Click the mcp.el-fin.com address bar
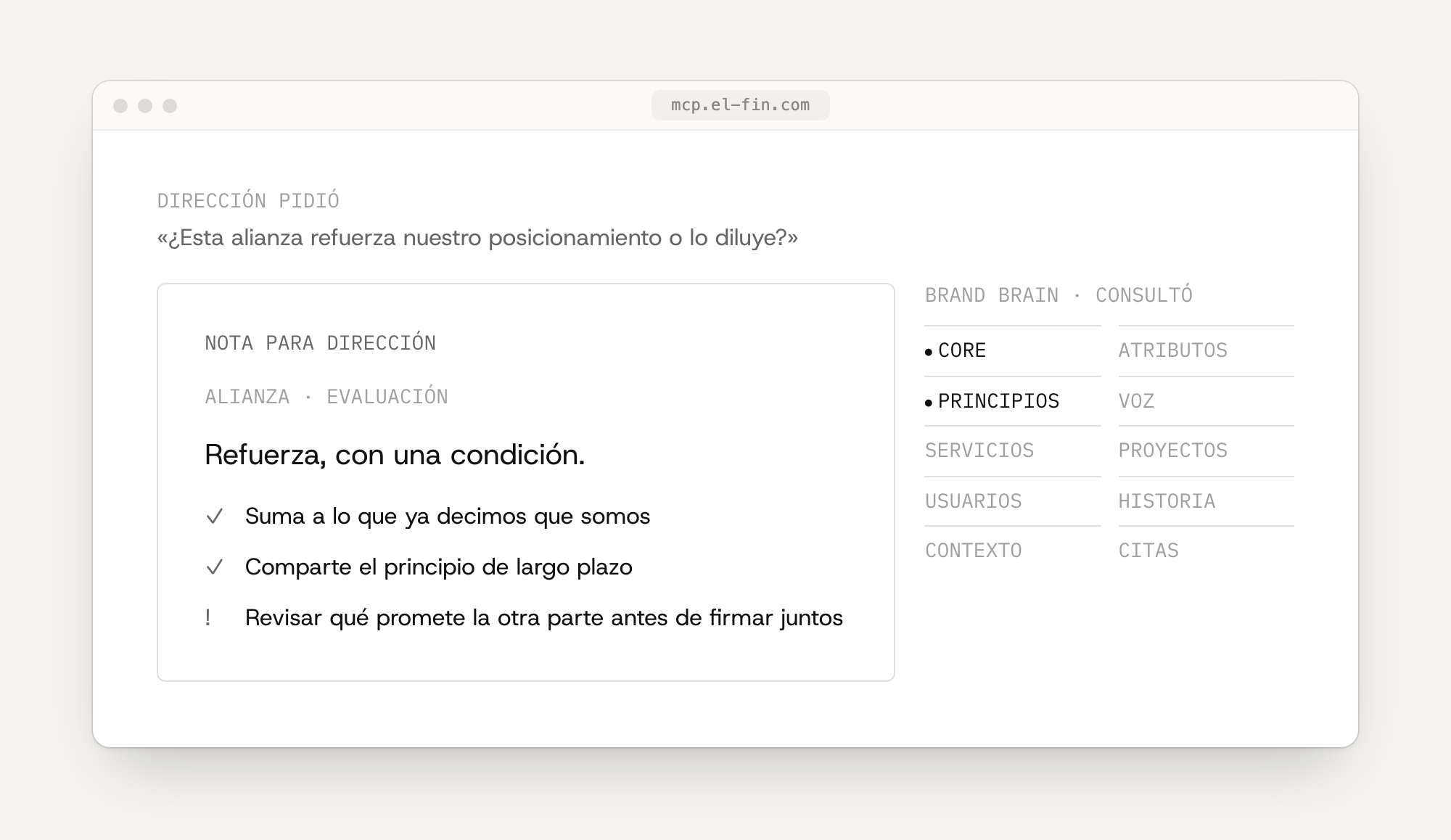 tap(740, 105)
